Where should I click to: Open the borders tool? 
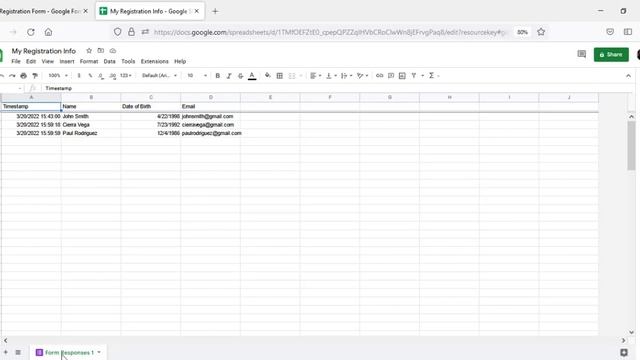[280, 76]
